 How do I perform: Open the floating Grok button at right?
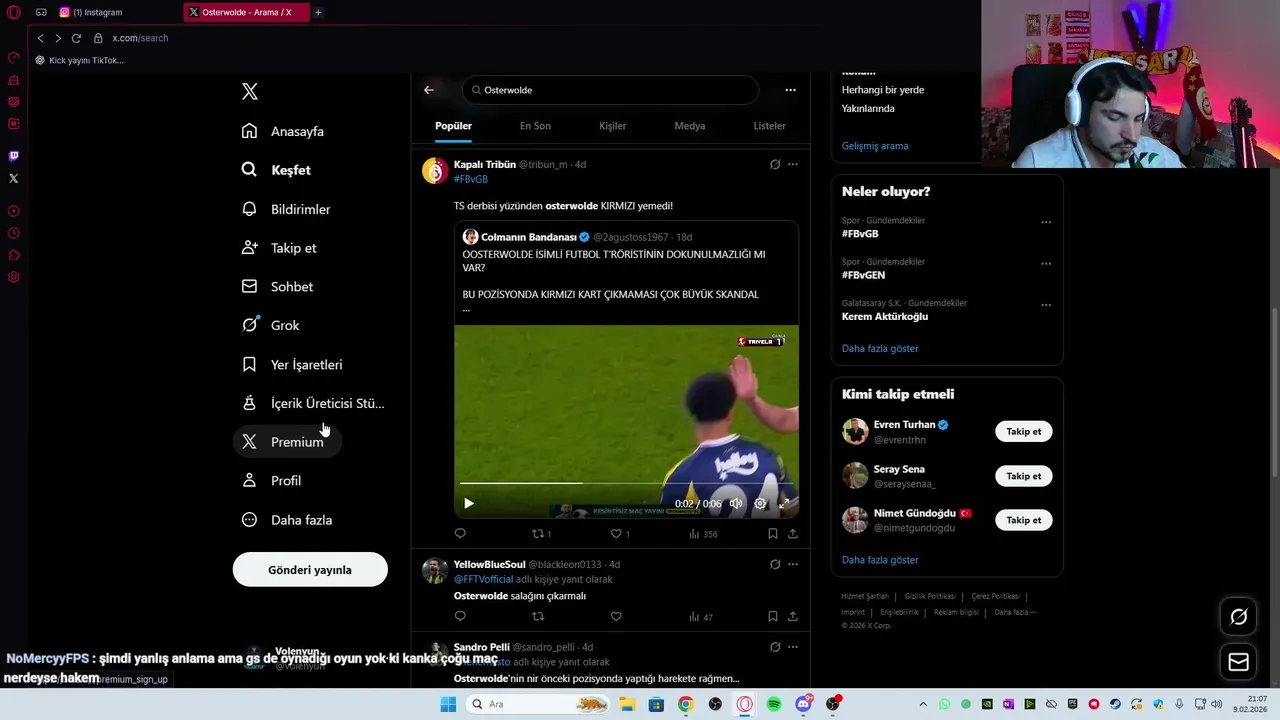coord(1238,617)
